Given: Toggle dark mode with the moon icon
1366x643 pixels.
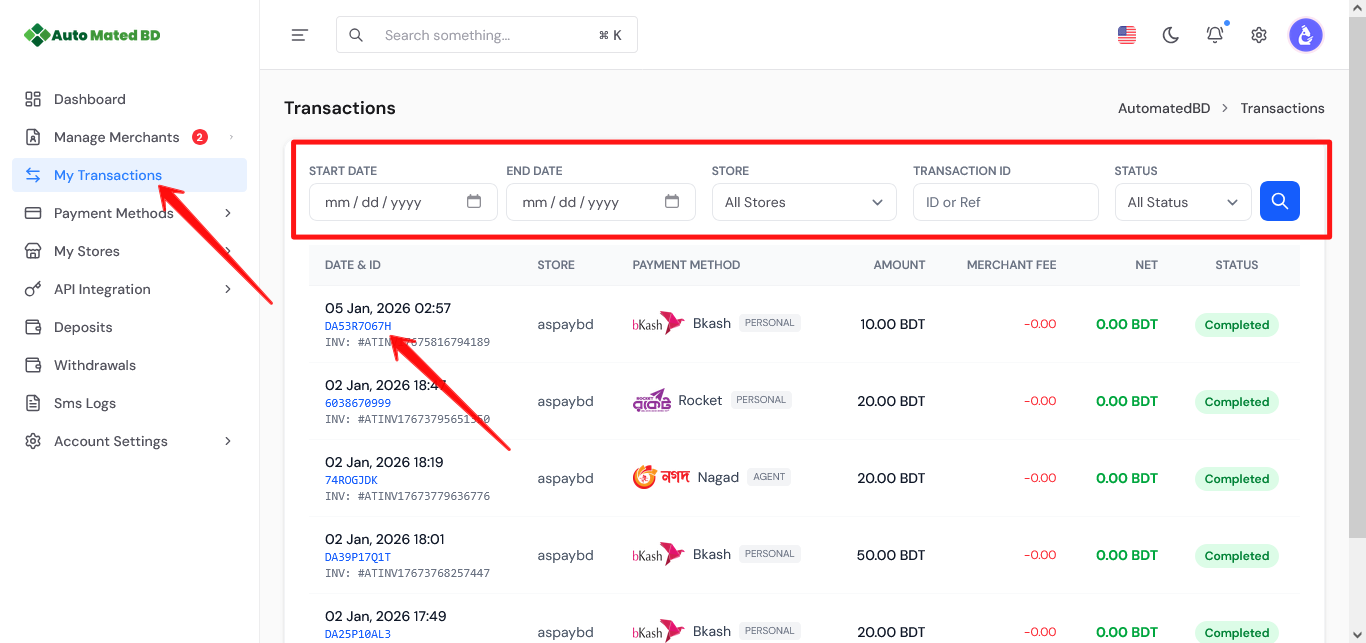Looking at the screenshot, I should [x=1170, y=33].
